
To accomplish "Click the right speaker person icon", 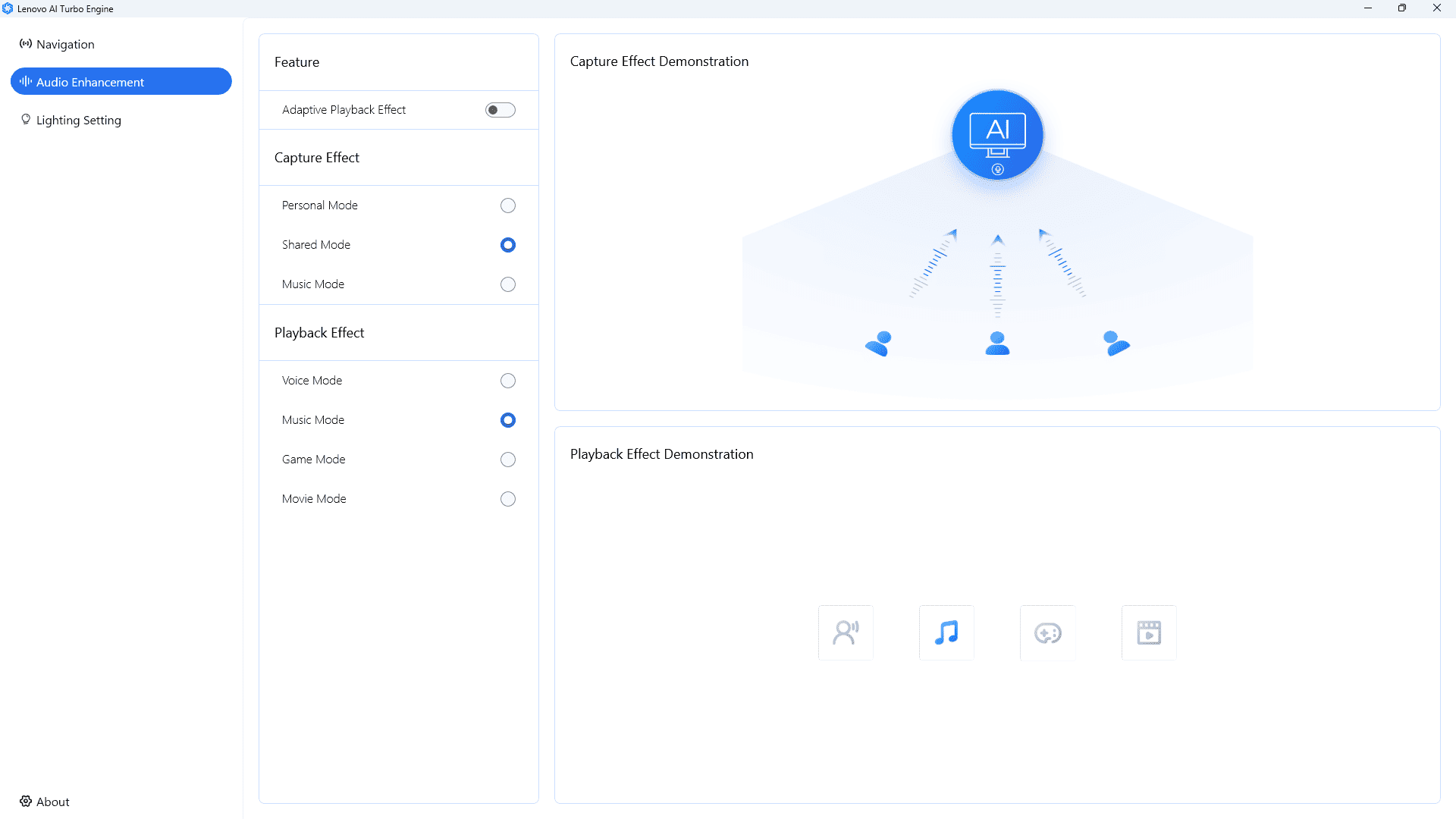I will pyautogui.click(x=1116, y=344).
